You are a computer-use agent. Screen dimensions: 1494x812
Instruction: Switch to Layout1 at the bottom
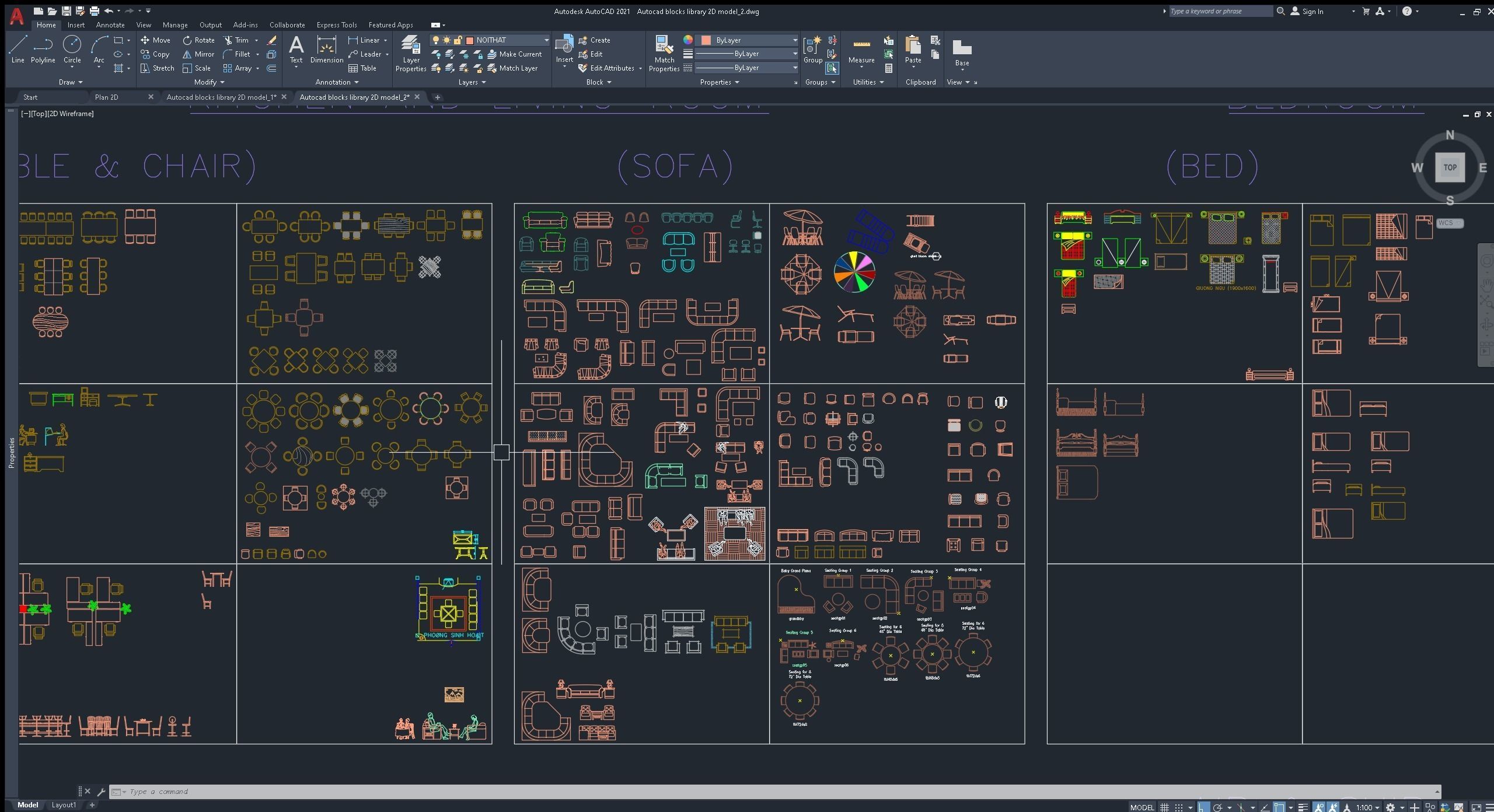(64, 804)
